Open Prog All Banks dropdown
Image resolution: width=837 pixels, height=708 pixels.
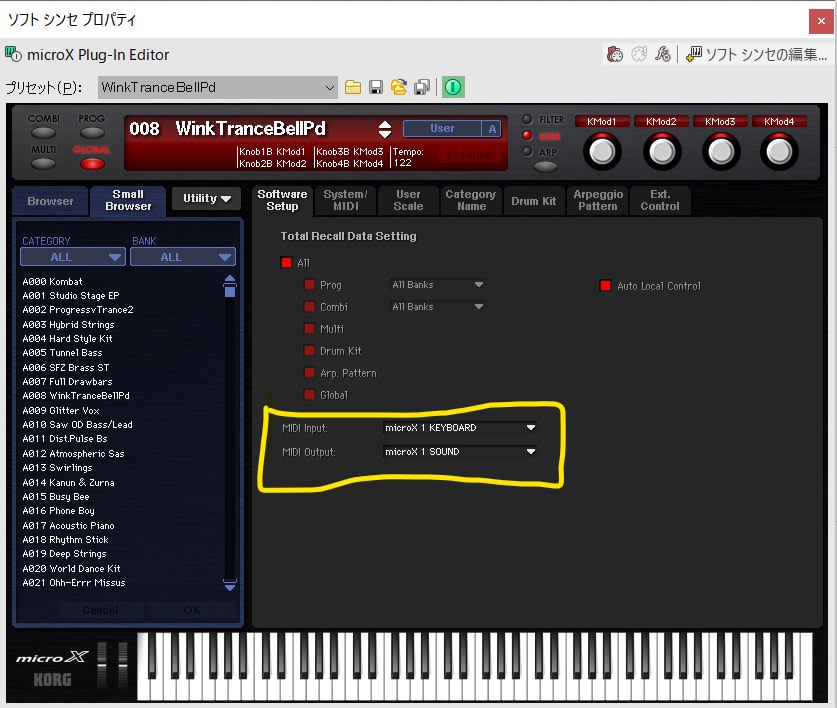[438, 285]
